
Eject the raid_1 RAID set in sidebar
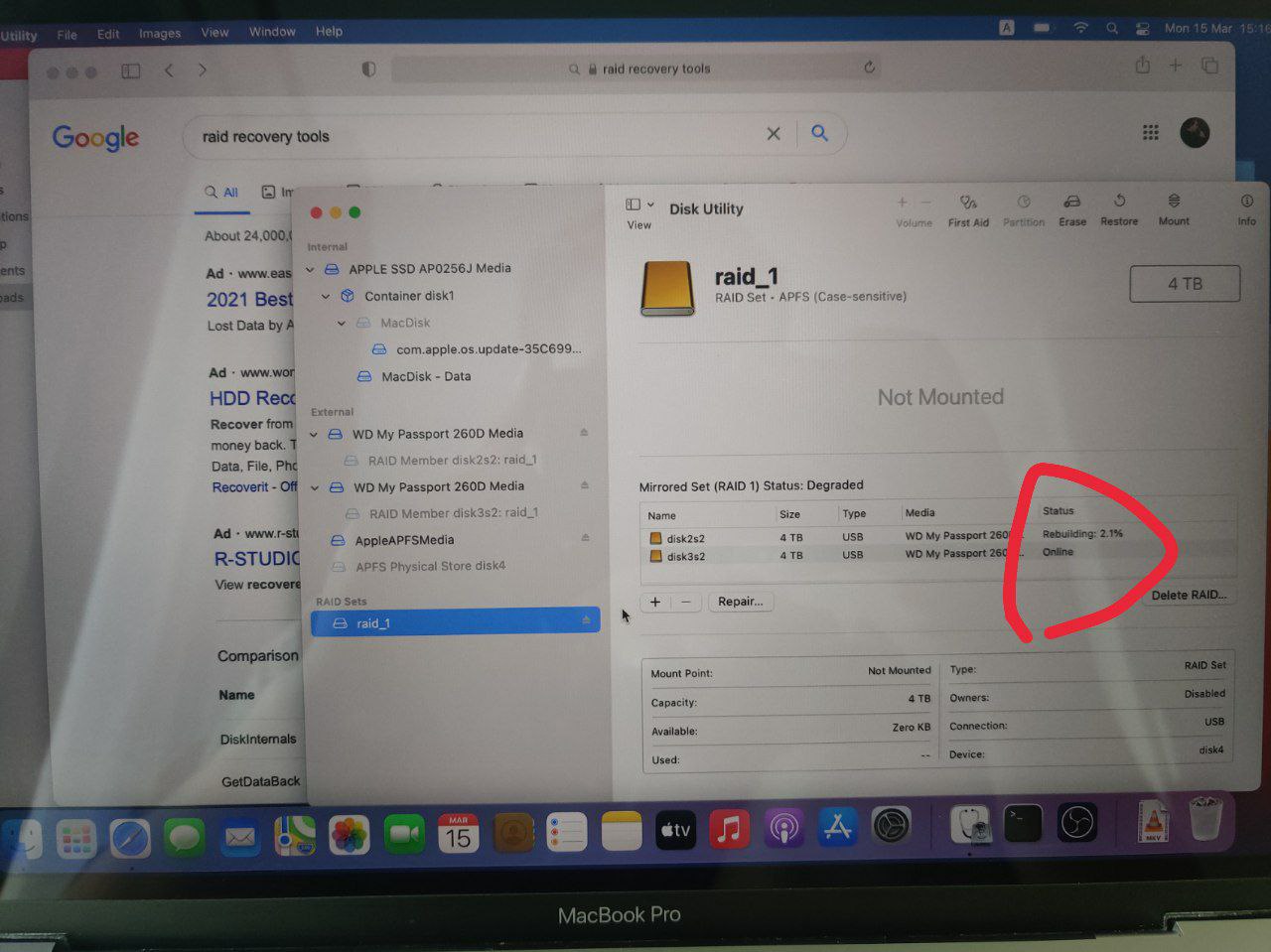(x=586, y=621)
